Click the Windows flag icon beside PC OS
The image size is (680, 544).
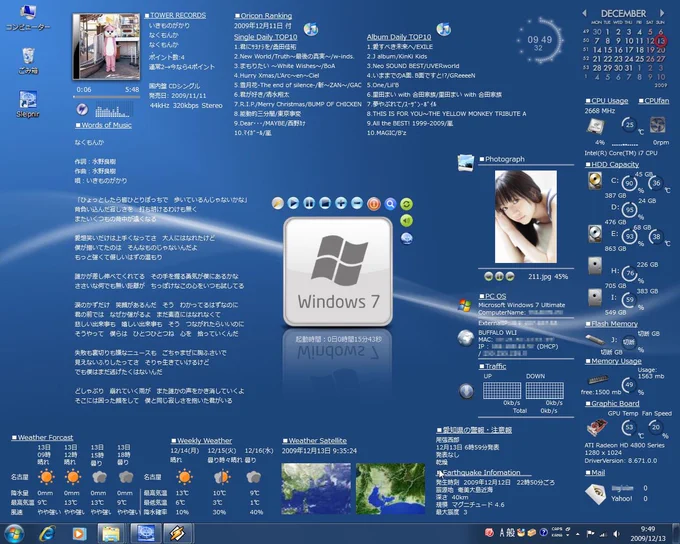[465, 305]
